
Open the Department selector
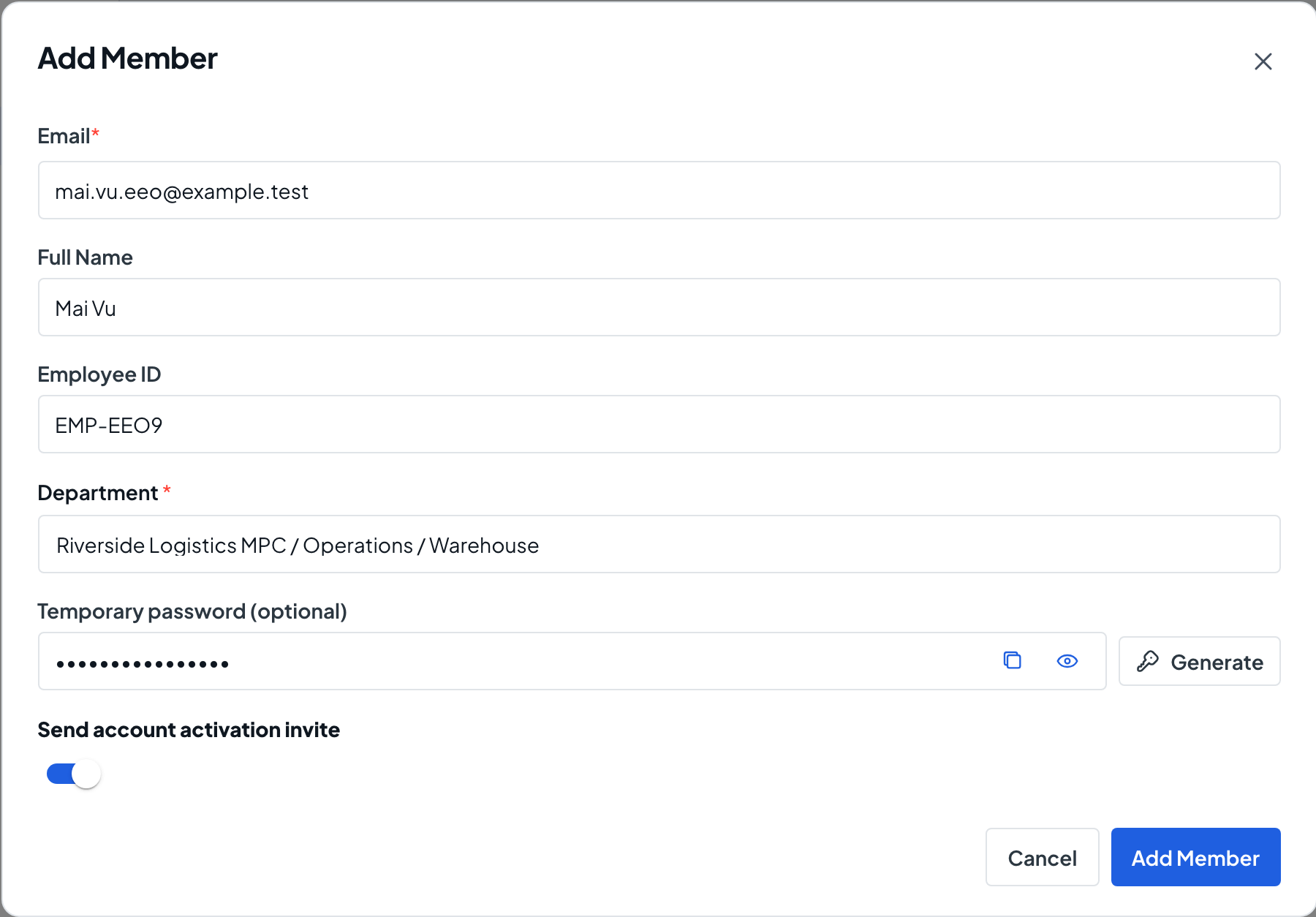(659, 544)
